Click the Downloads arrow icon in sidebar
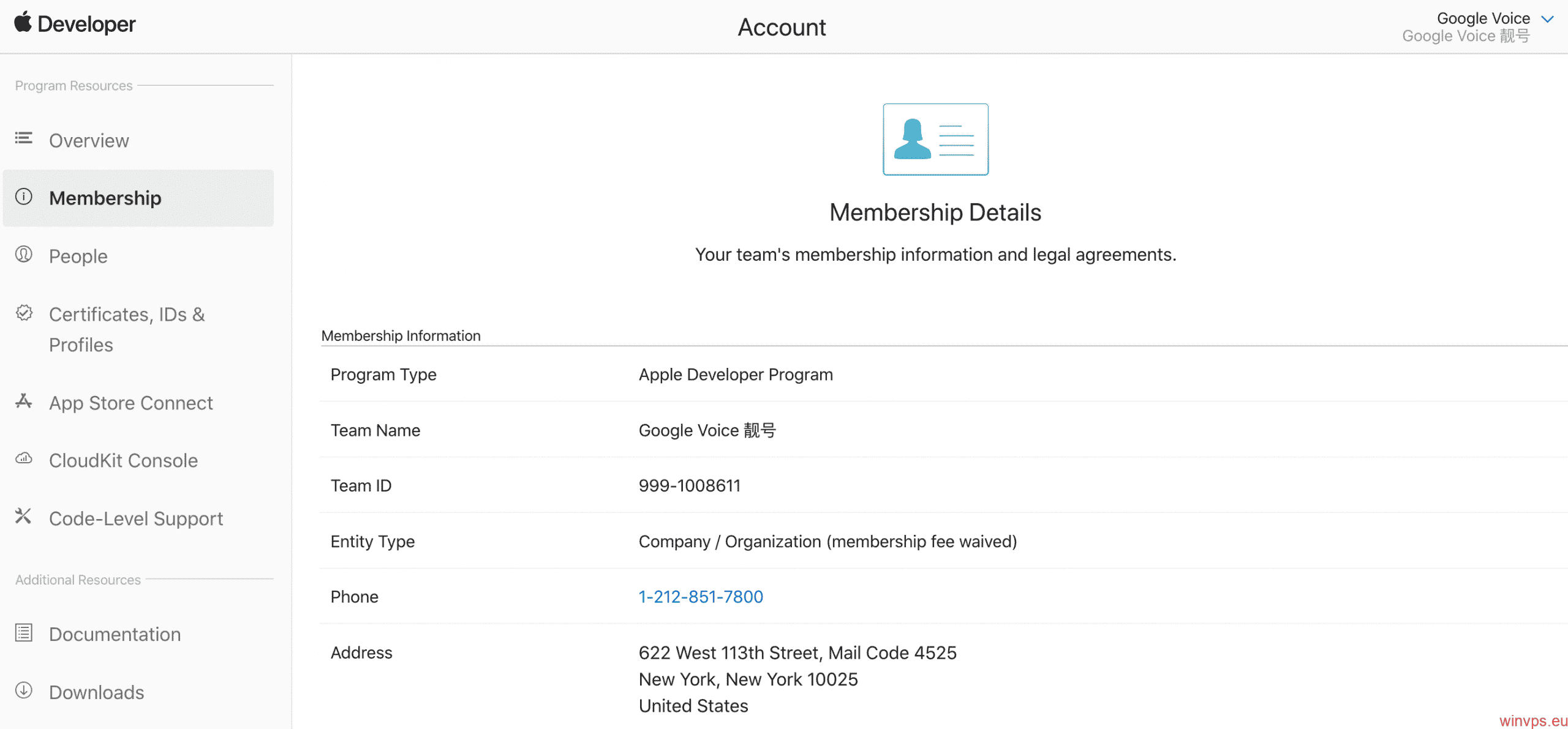 tap(23, 690)
